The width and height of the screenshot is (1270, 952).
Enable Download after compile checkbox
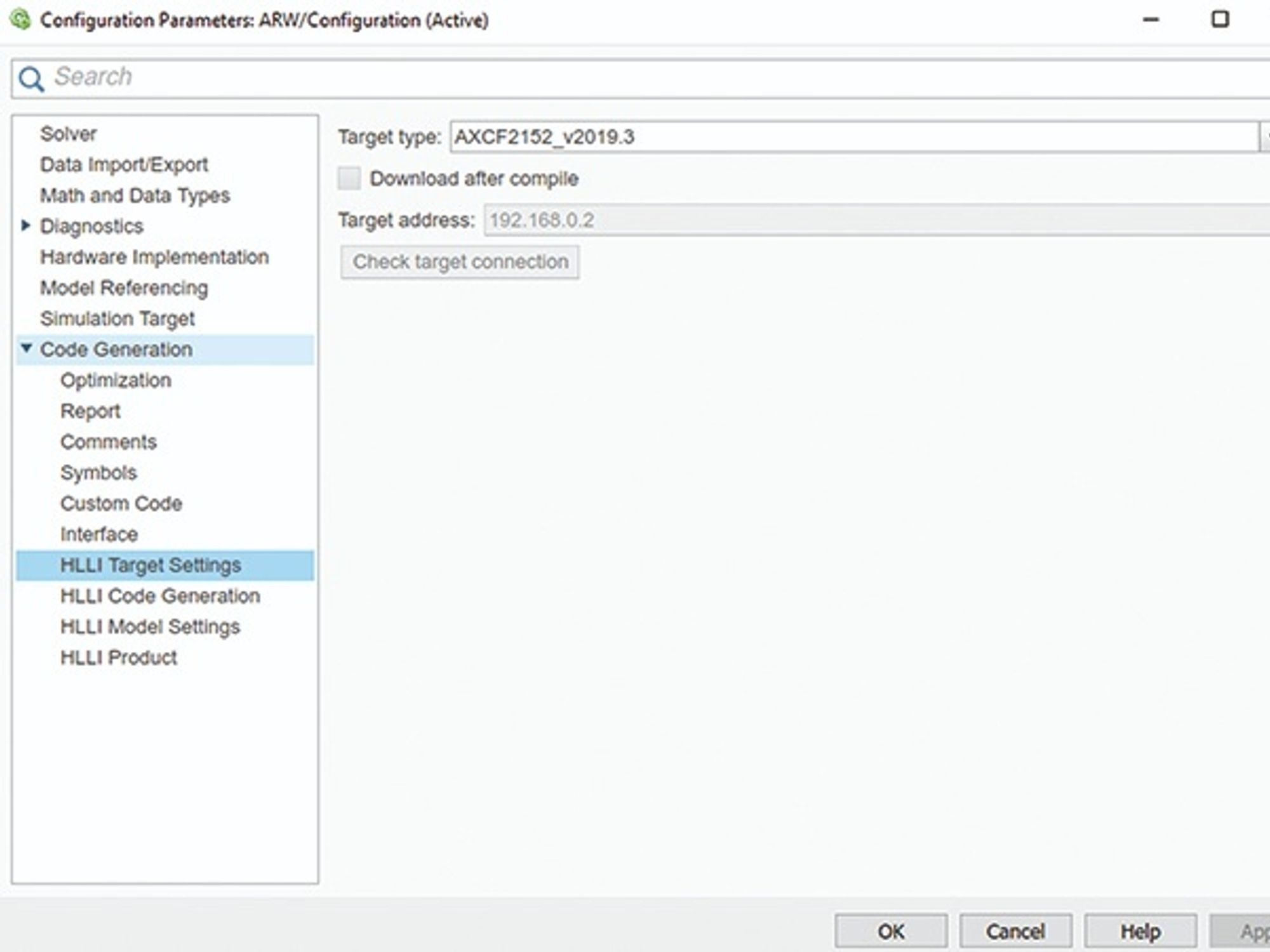coord(349,178)
